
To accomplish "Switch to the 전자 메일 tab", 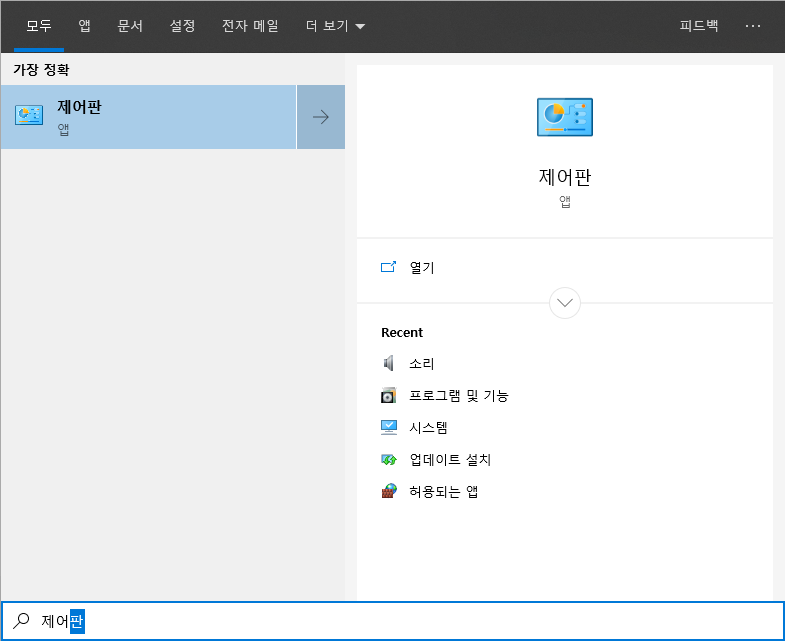I will click(250, 26).
